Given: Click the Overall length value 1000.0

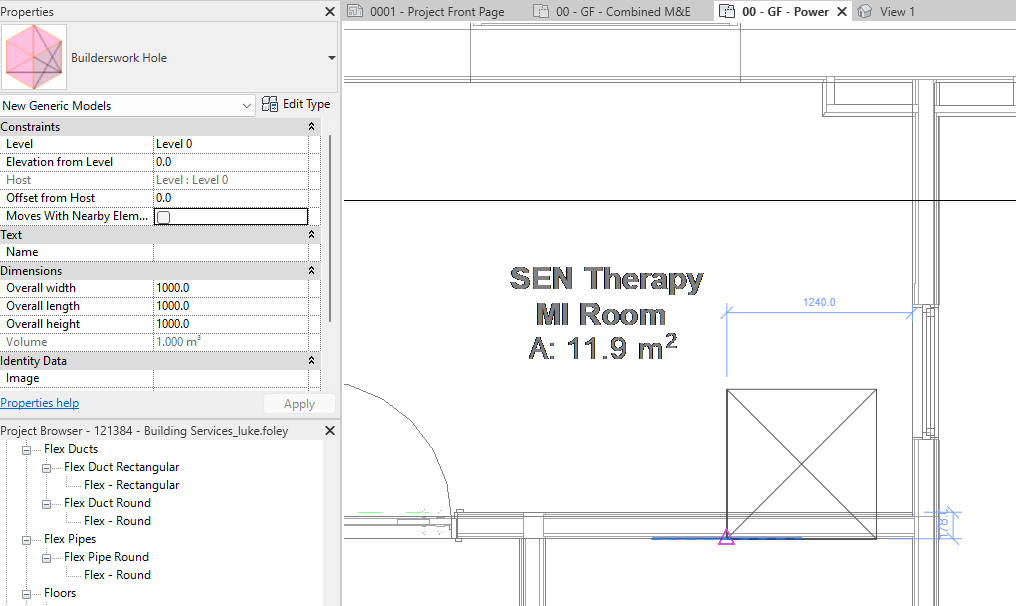Looking at the screenshot, I should pyautogui.click(x=231, y=306).
